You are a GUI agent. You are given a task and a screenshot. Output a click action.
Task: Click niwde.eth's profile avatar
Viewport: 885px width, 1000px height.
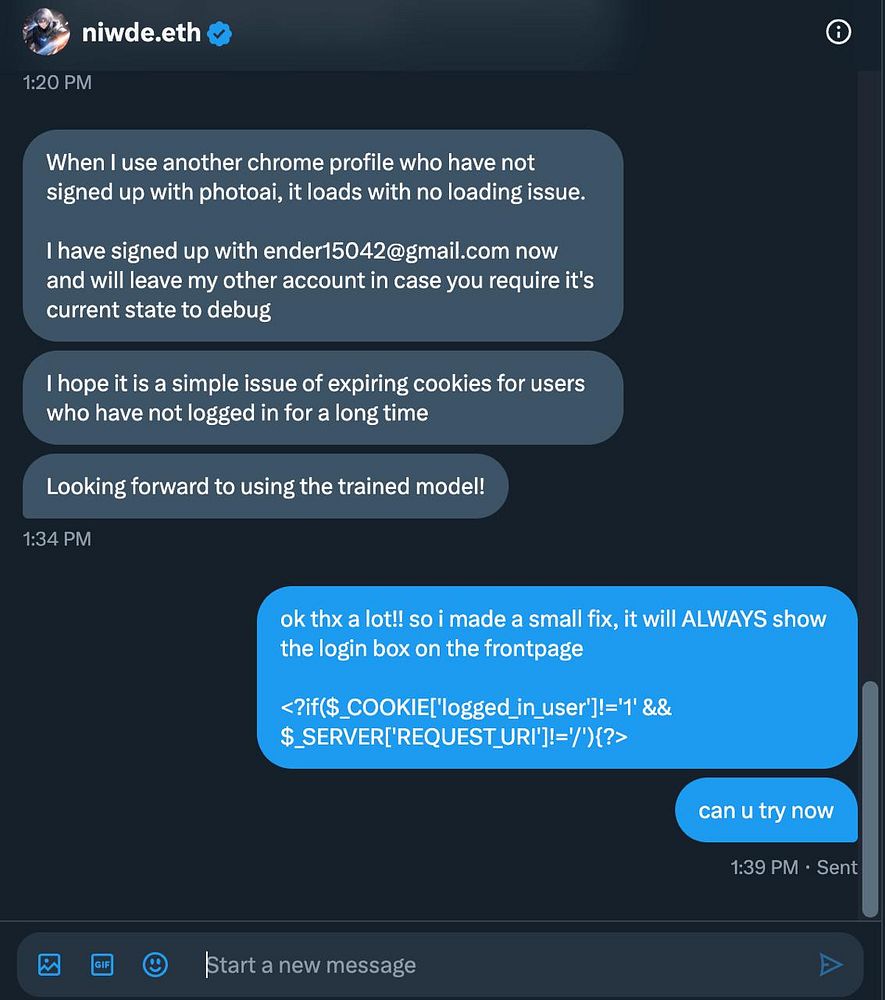pos(46,32)
